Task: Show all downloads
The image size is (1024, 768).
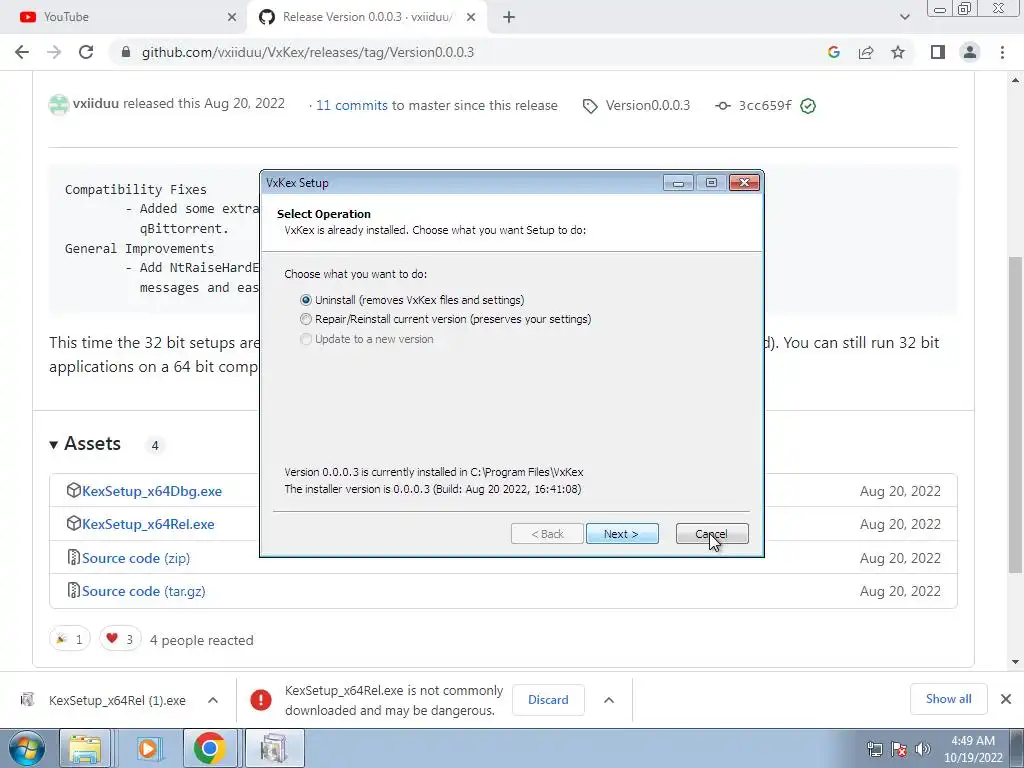Action: (948, 699)
